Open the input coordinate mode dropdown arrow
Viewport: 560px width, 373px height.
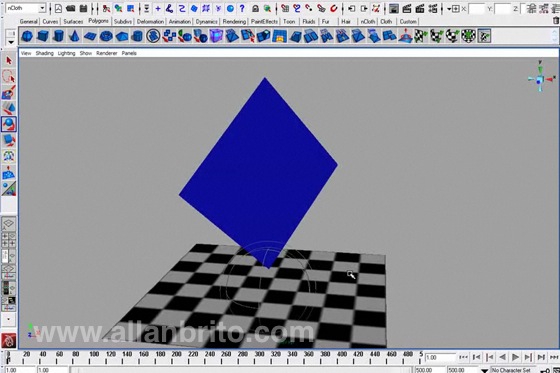(449, 9)
